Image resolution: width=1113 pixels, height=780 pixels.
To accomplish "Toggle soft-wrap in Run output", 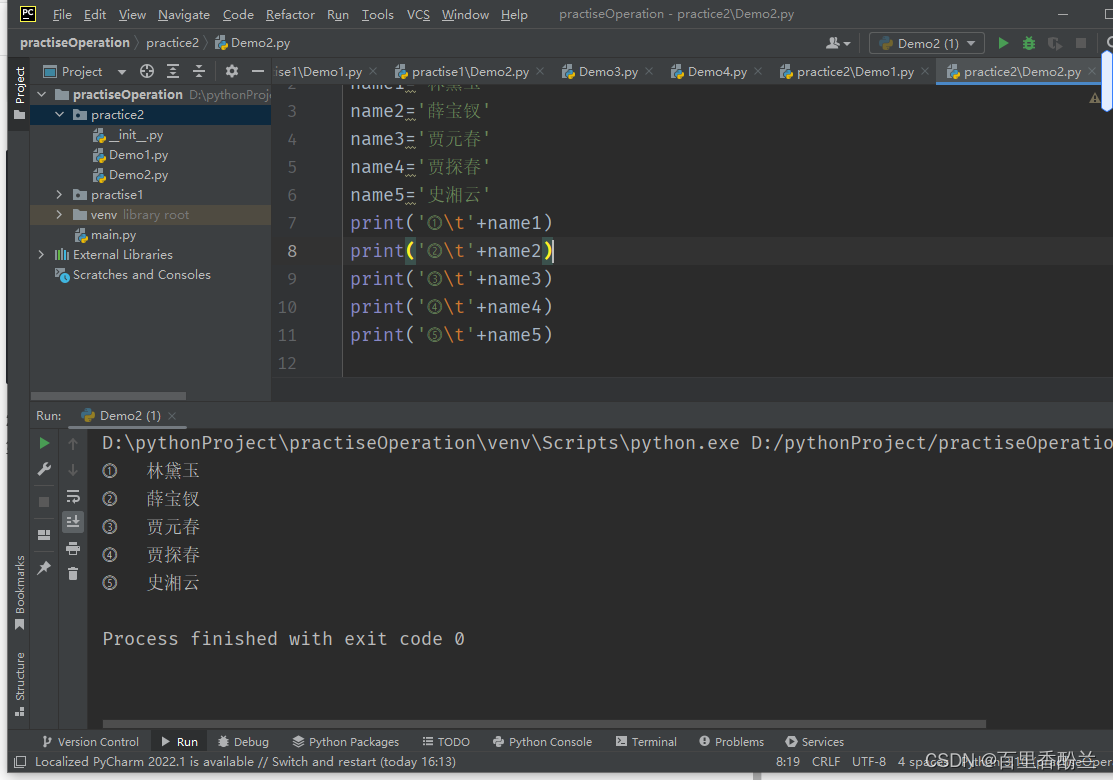I will (72, 496).
